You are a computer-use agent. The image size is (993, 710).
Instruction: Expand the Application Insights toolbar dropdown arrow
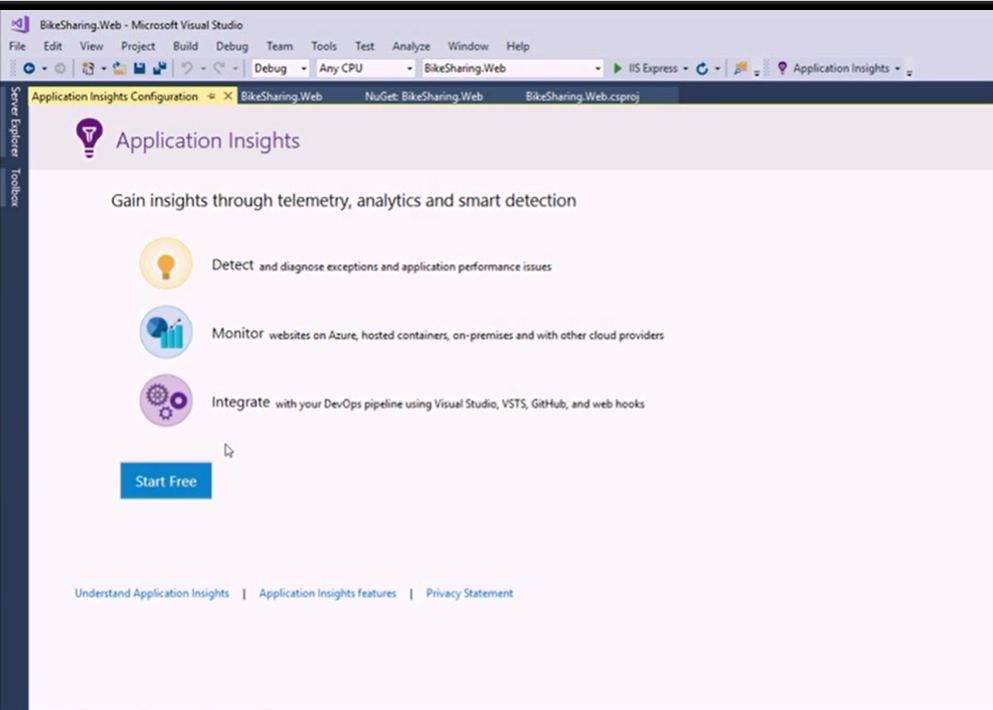897,68
